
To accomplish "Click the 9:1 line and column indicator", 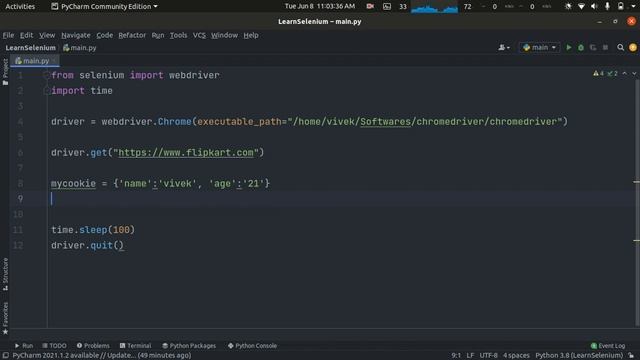I will 456,356.
